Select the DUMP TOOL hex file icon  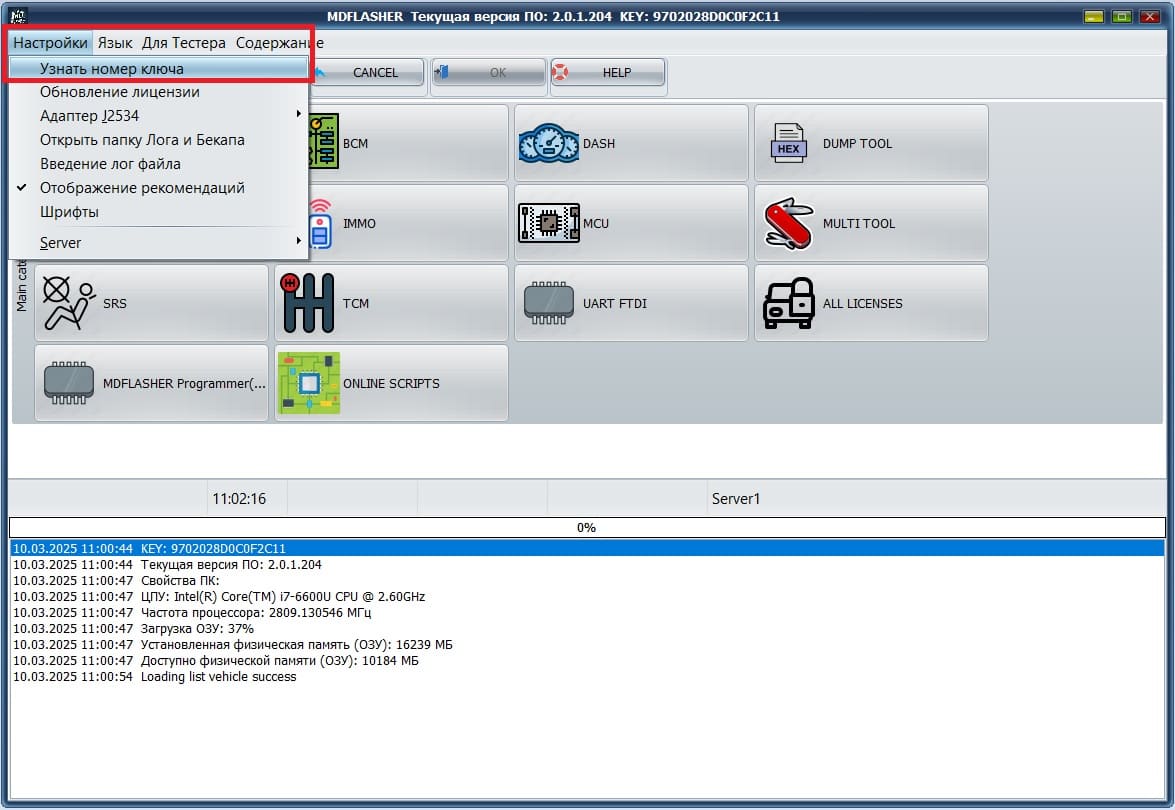pos(788,143)
